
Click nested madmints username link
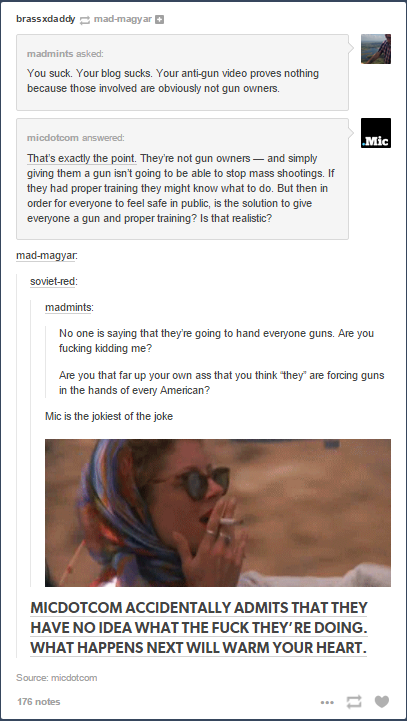[68, 308]
